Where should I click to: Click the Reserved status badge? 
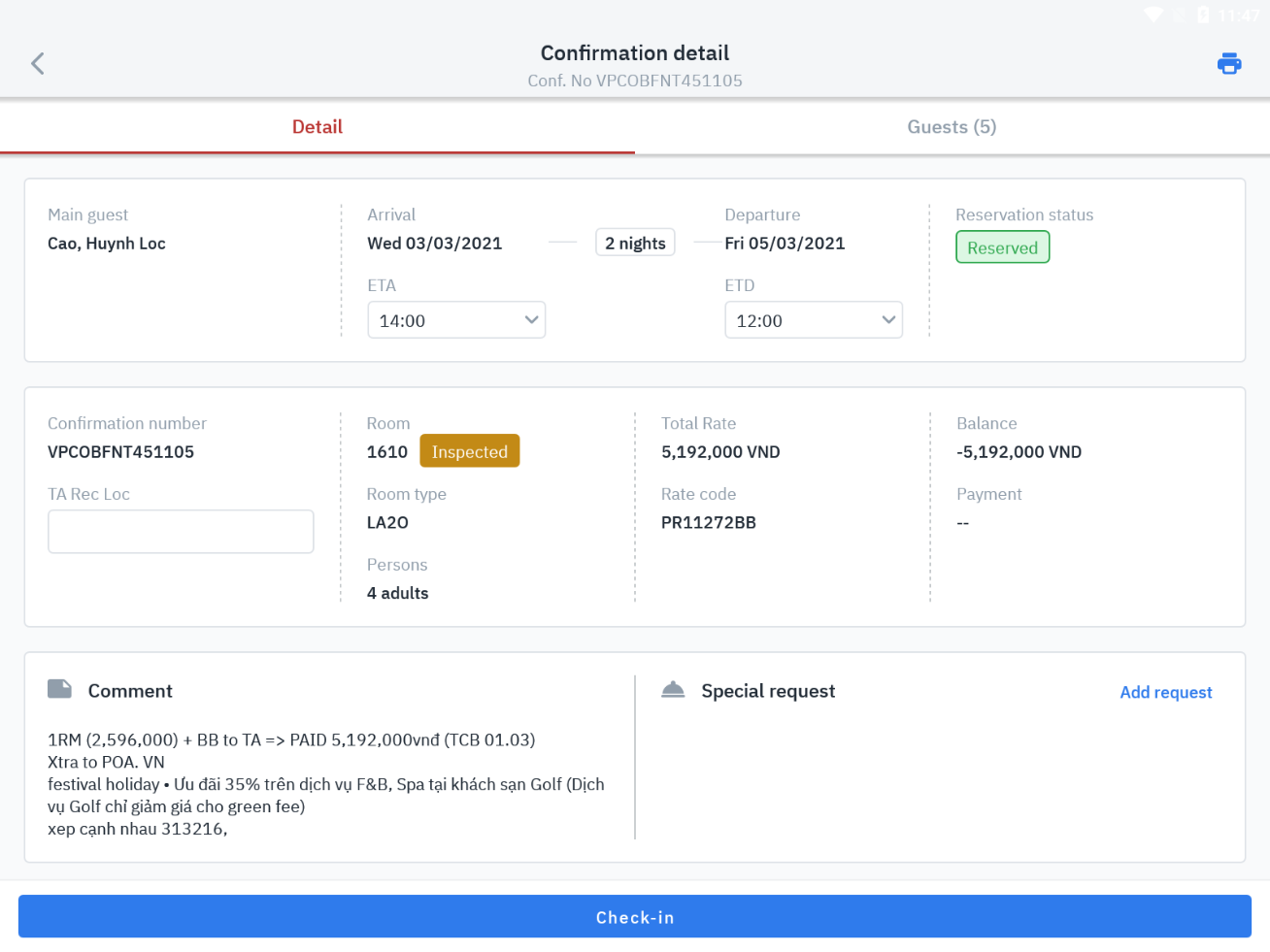coord(1002,247)
